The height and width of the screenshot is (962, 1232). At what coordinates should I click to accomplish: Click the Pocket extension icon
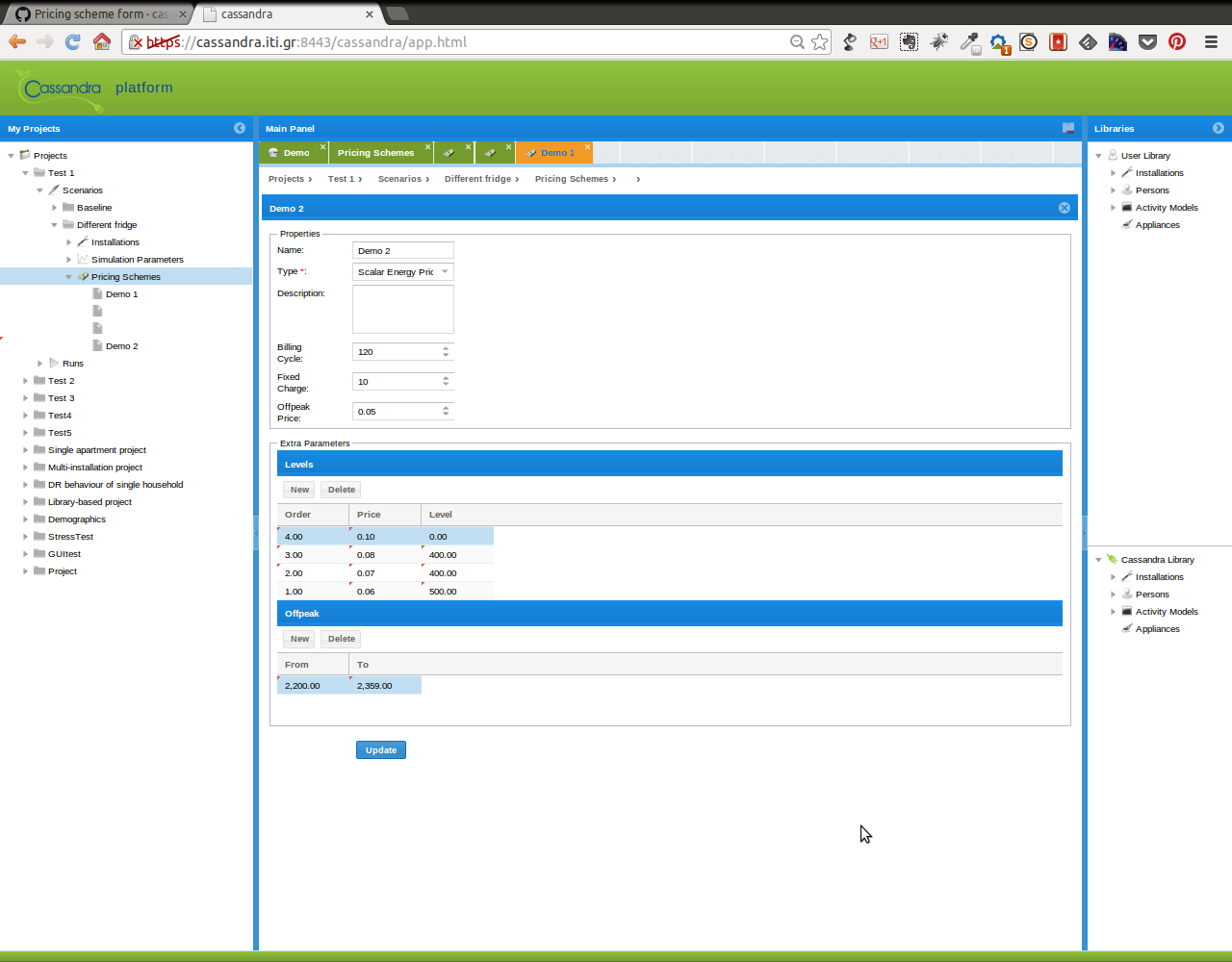(1147, 41)
